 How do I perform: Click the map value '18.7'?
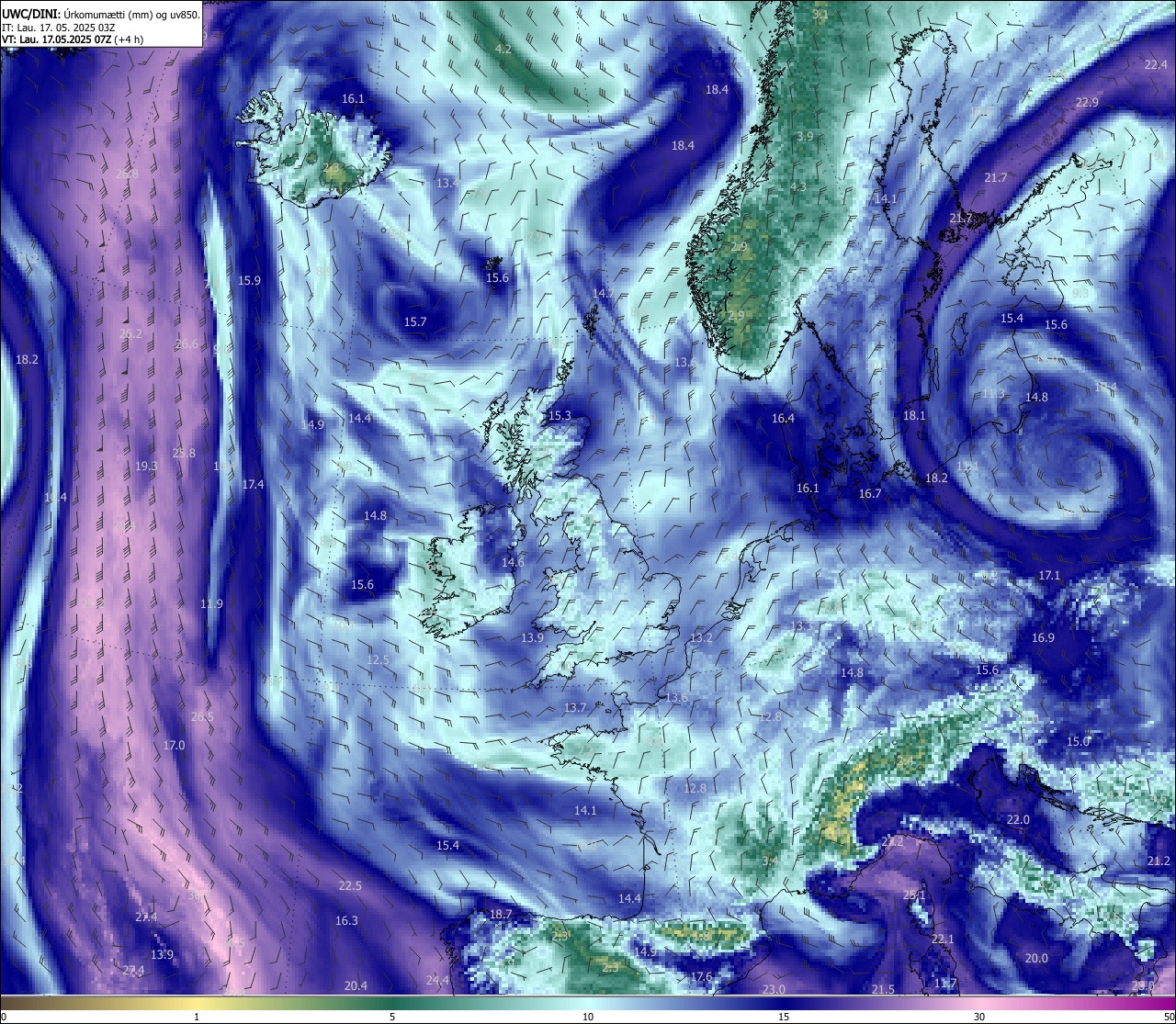point(501,914)
